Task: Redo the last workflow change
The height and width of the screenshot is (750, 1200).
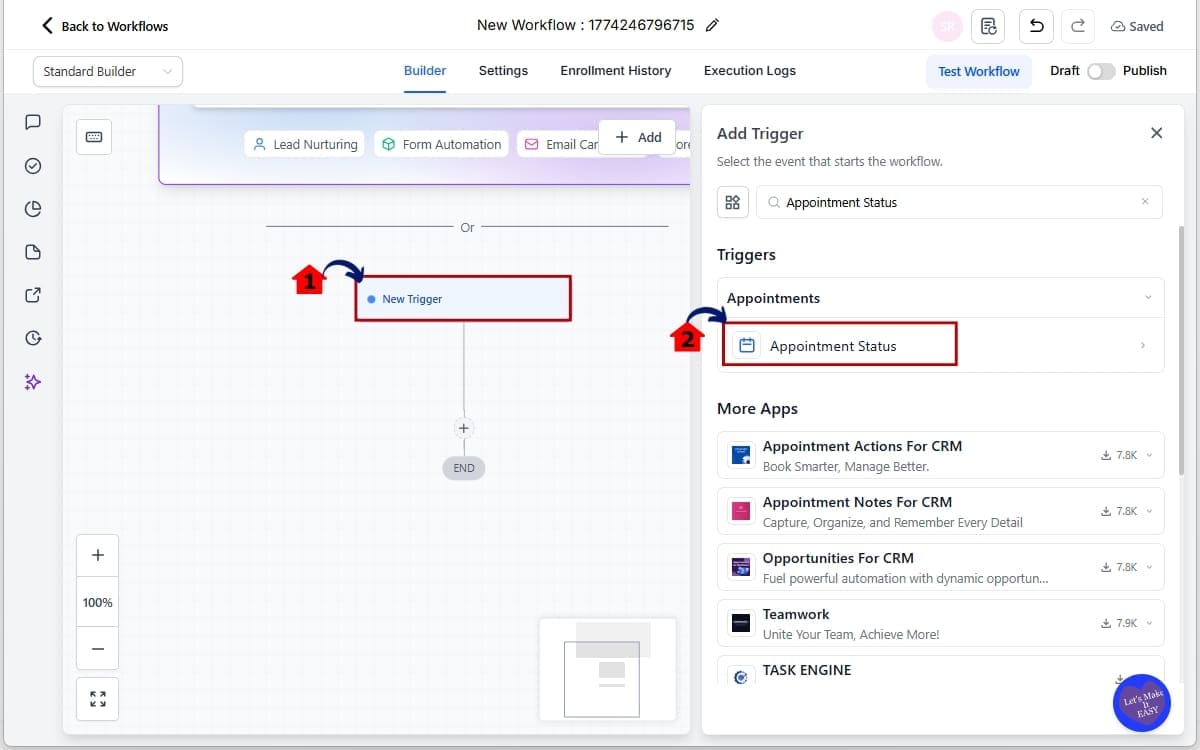Action: pos(1077,26)
